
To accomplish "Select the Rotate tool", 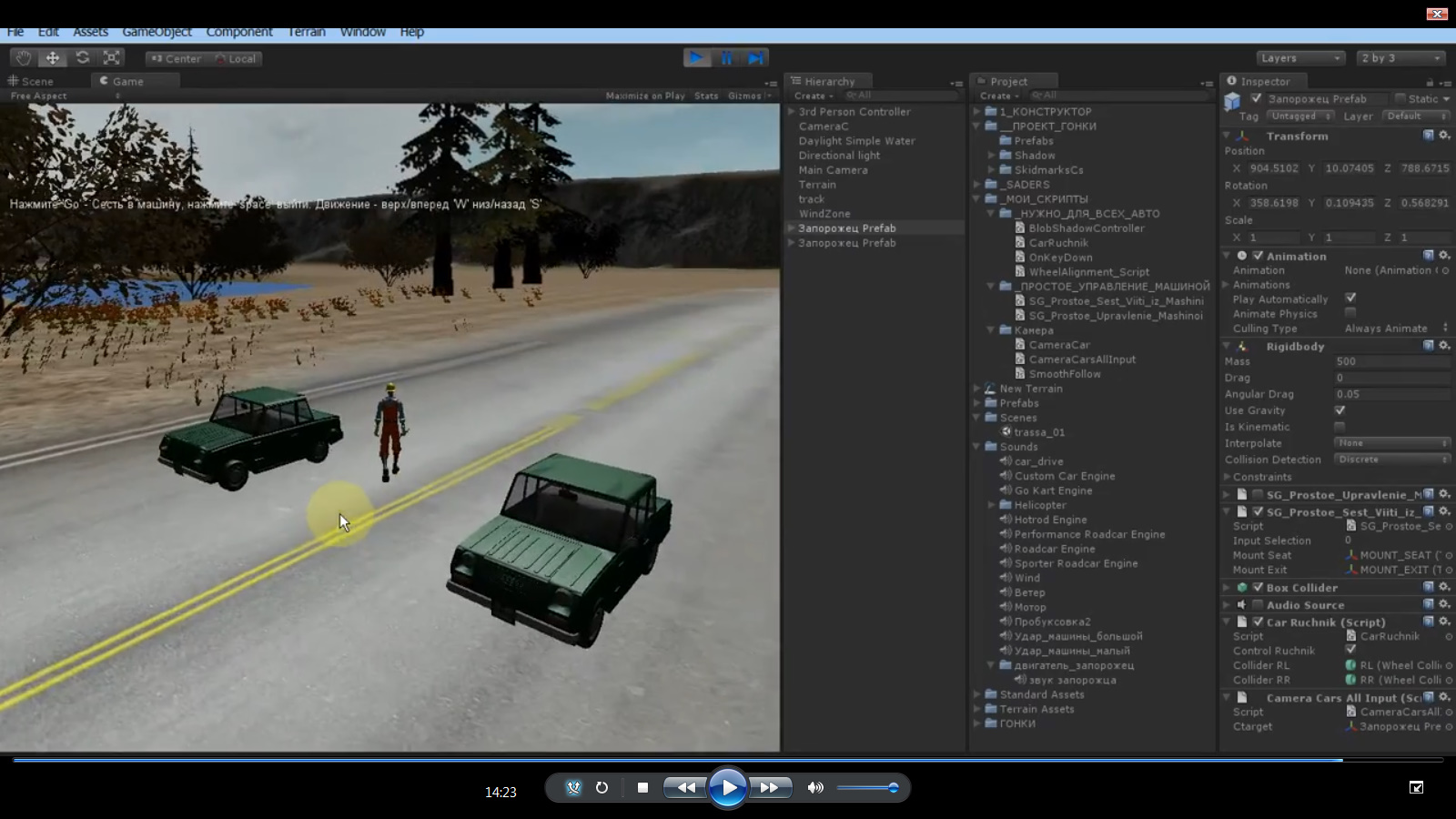I will [83, 57].
